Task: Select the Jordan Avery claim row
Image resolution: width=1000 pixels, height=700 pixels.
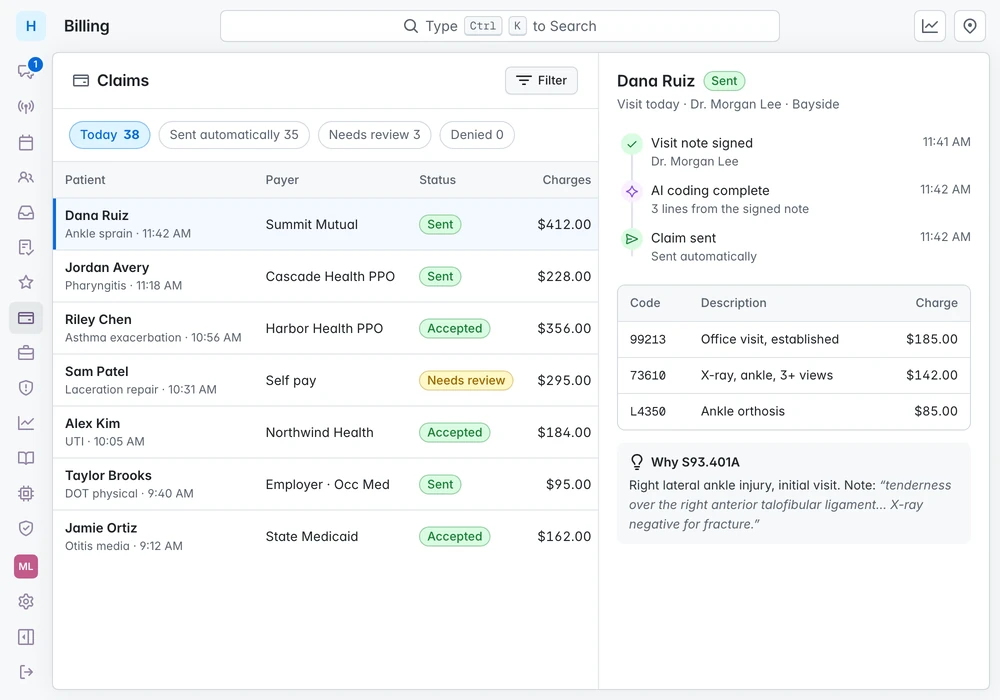Action: coord(326,276)
